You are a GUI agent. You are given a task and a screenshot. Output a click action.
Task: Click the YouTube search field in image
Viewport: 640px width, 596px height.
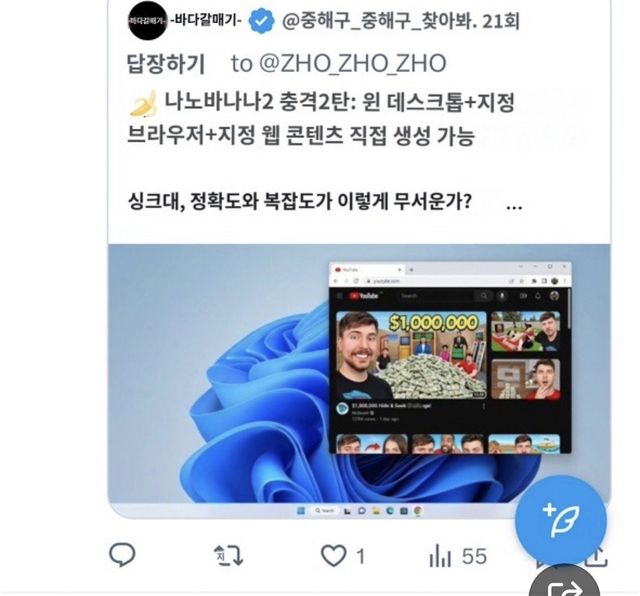click(x=436, y=296)
